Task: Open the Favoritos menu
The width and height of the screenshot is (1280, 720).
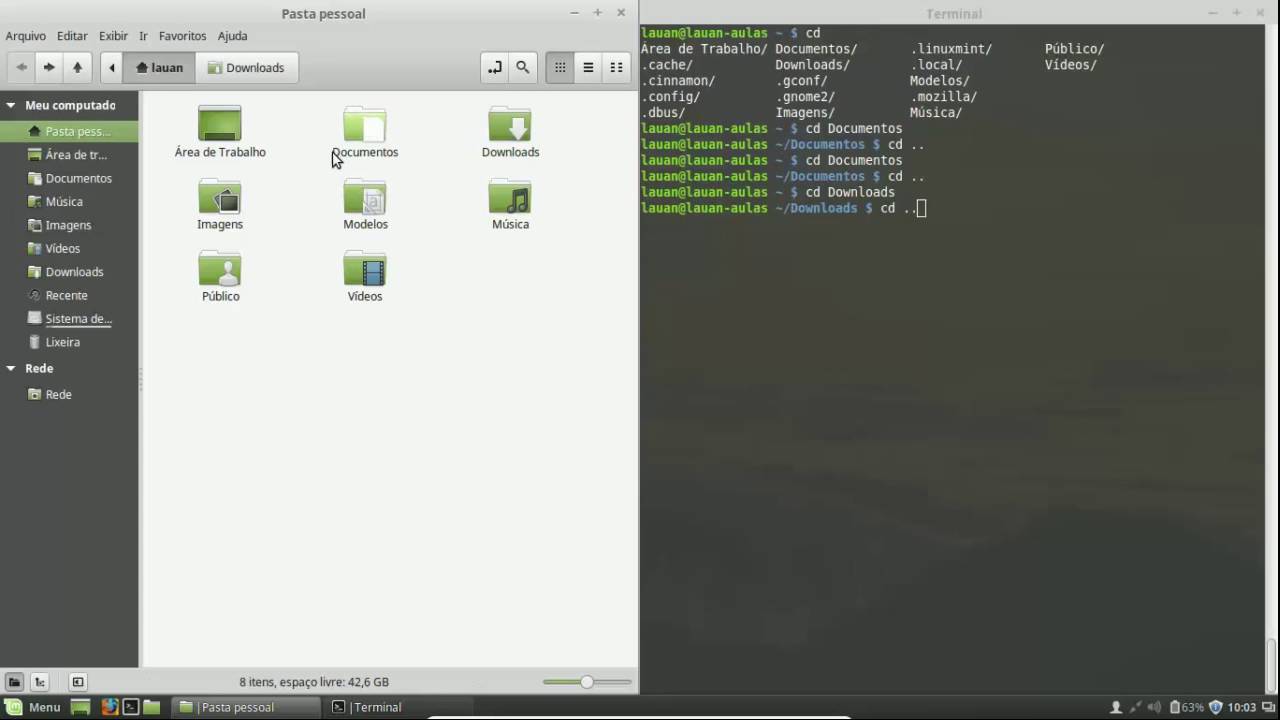Action: (x=182, y=36)
